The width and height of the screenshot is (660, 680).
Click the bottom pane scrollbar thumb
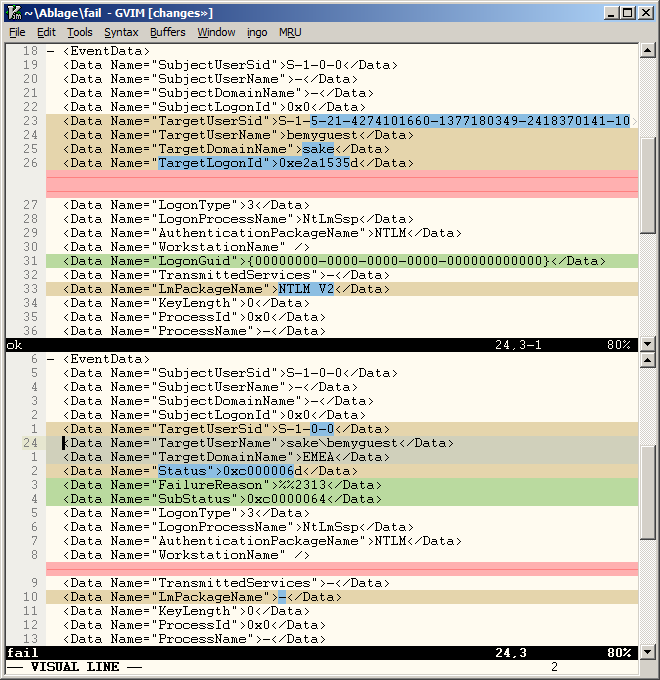click(x=647, y=492)
